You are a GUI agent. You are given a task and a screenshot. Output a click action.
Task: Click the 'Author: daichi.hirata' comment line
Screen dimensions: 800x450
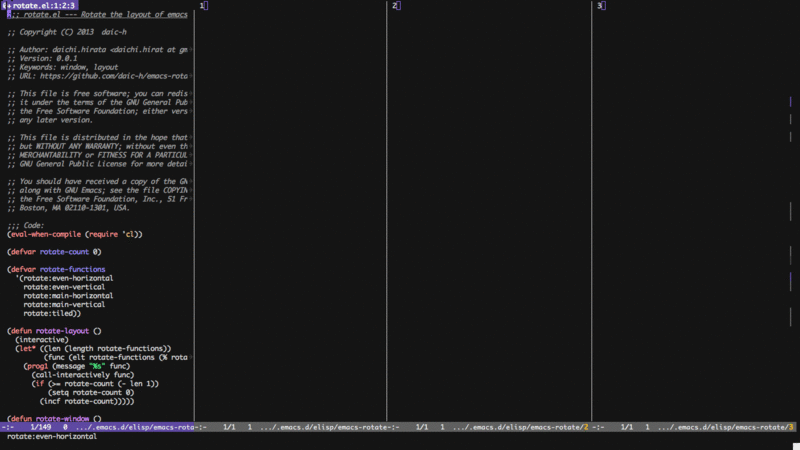pos(97,49)
